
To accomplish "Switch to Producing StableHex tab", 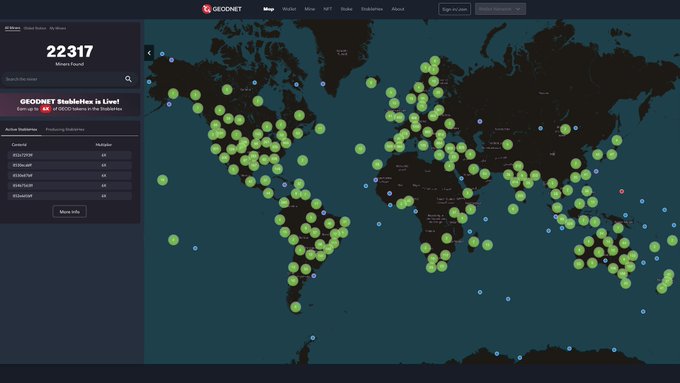I will click(x=65, y=129).
